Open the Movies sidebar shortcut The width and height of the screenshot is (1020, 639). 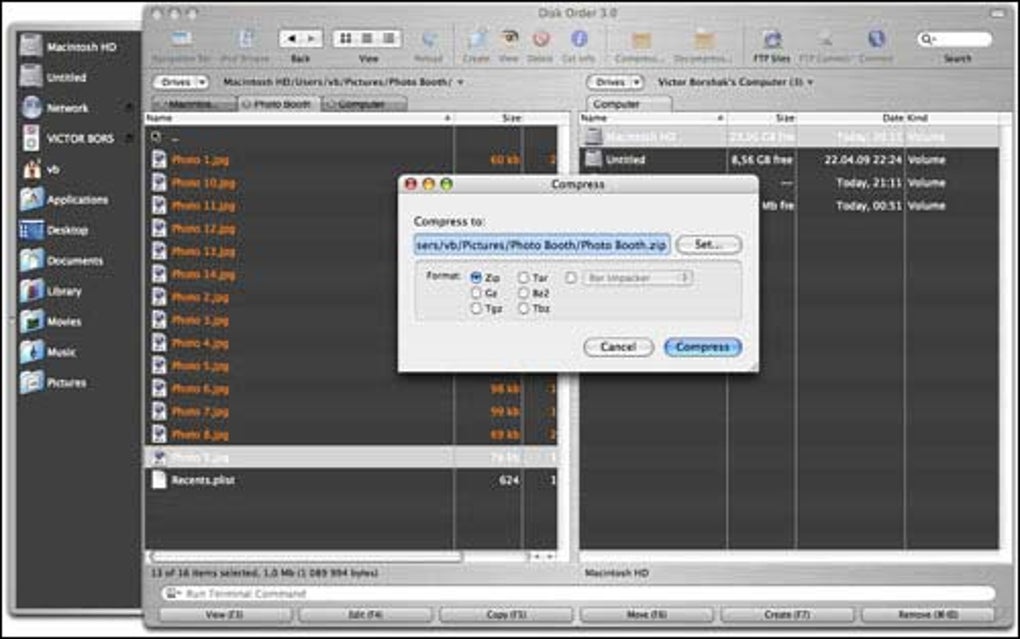pyautogui.click(x=51, y=321)
